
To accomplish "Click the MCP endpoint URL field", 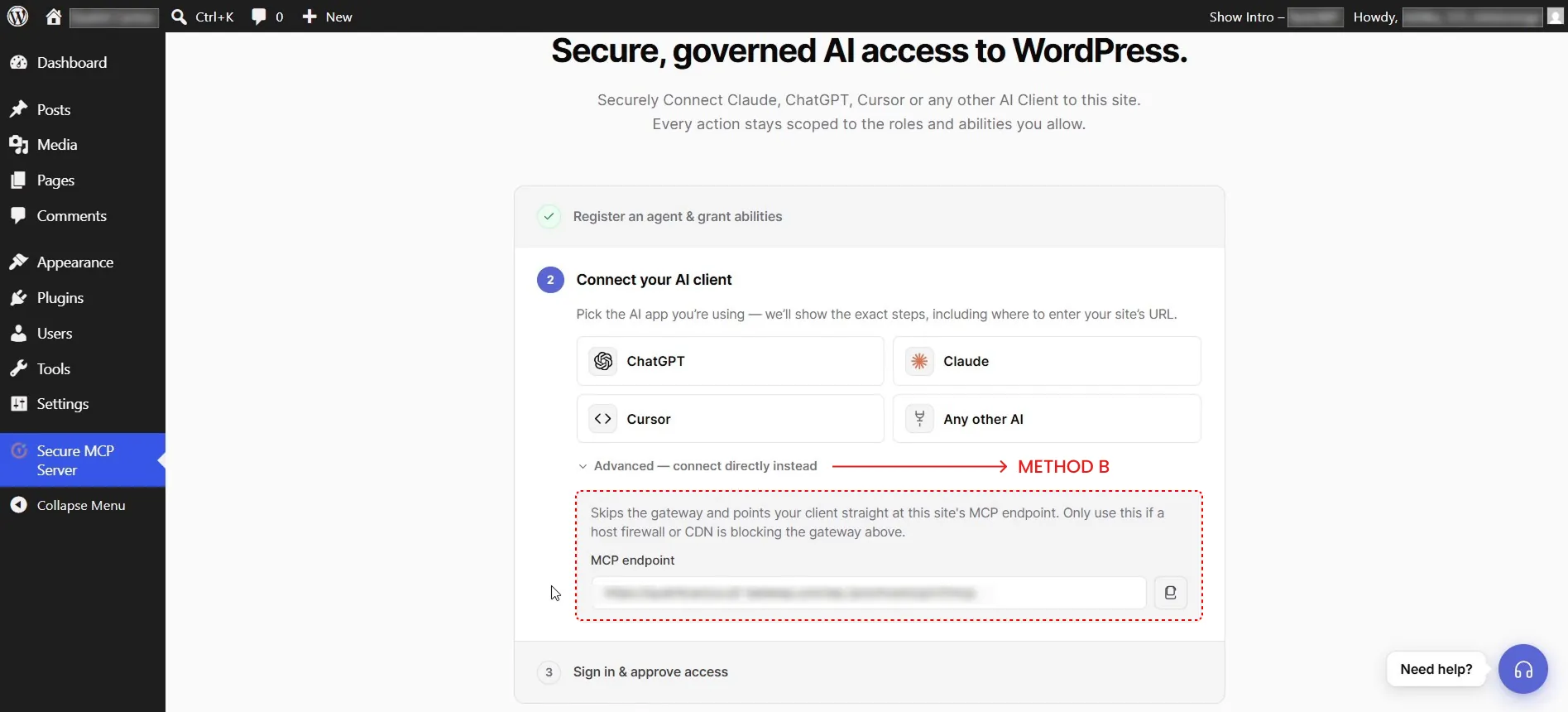I will tap(869, 593).
